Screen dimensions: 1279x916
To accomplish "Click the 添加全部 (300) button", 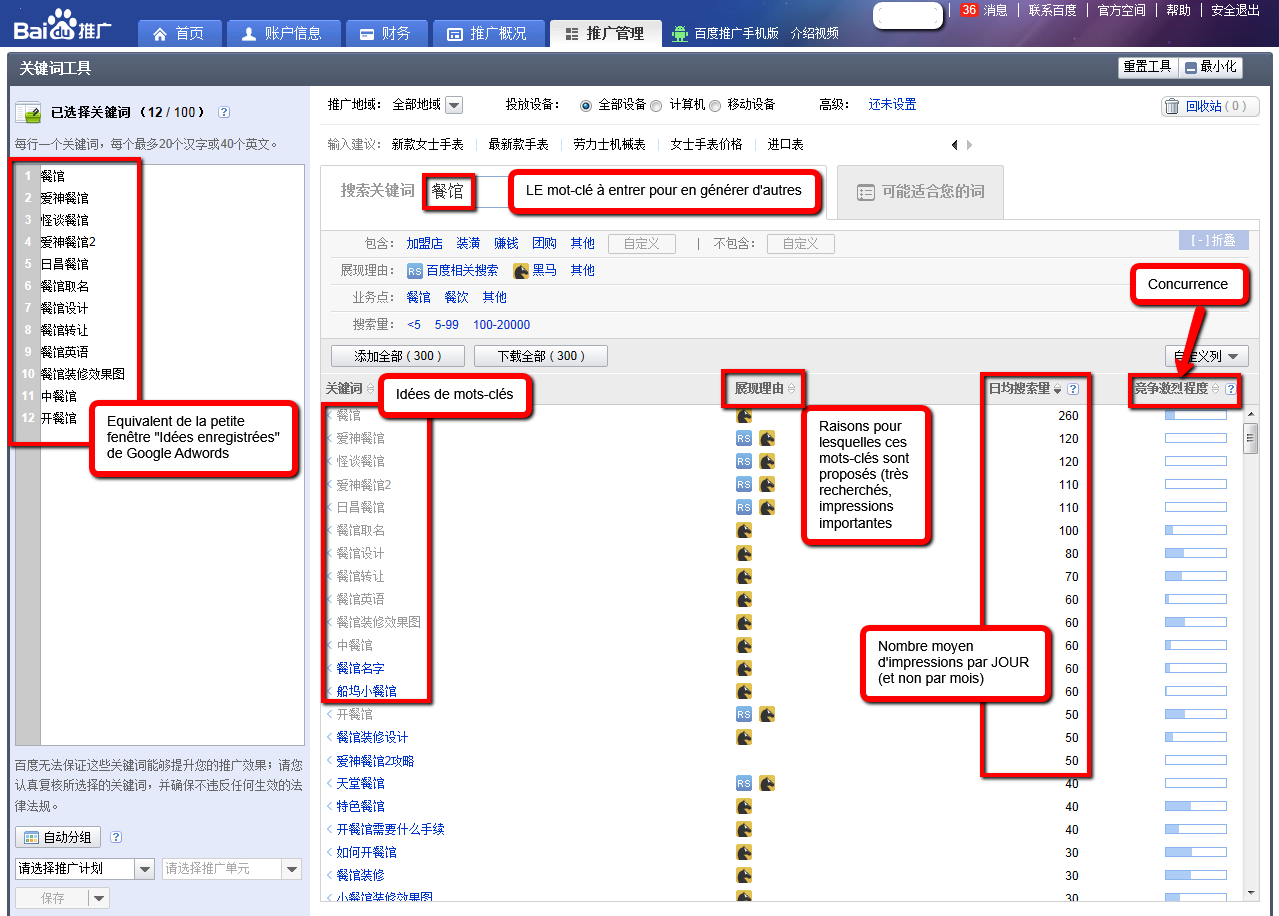I will coord(397,356).
